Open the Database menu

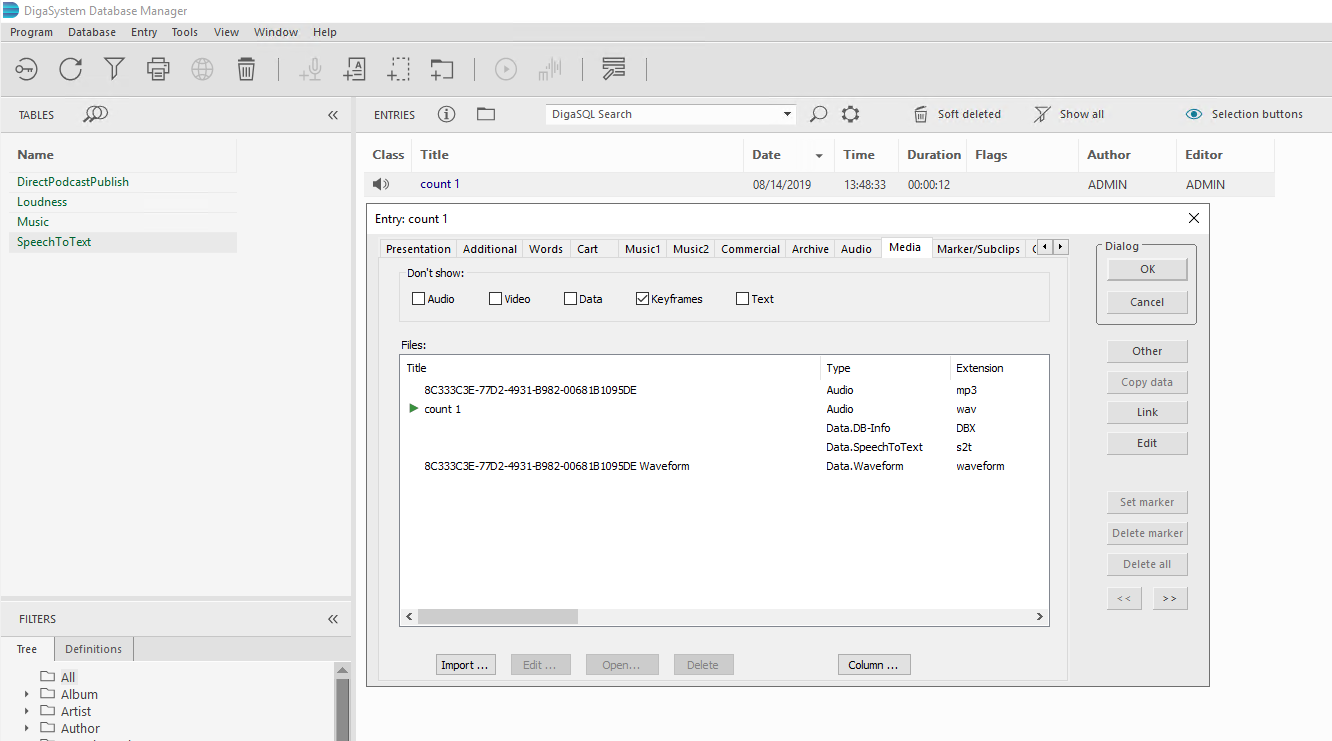click(92, 32)
